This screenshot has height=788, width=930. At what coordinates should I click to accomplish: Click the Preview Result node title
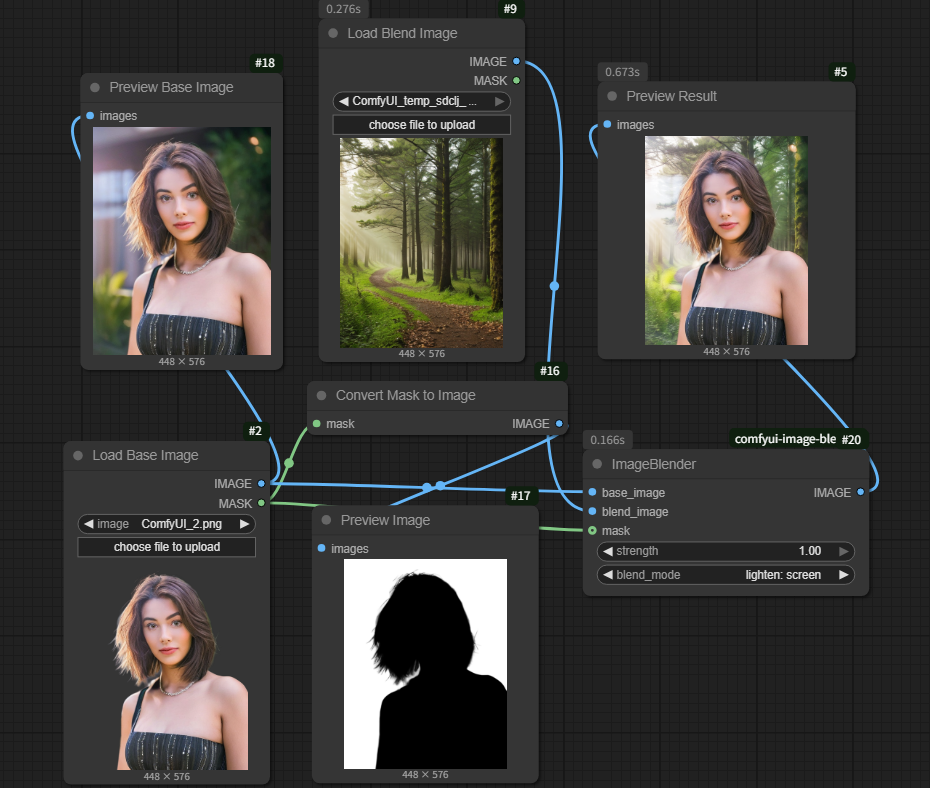[671, 97]
